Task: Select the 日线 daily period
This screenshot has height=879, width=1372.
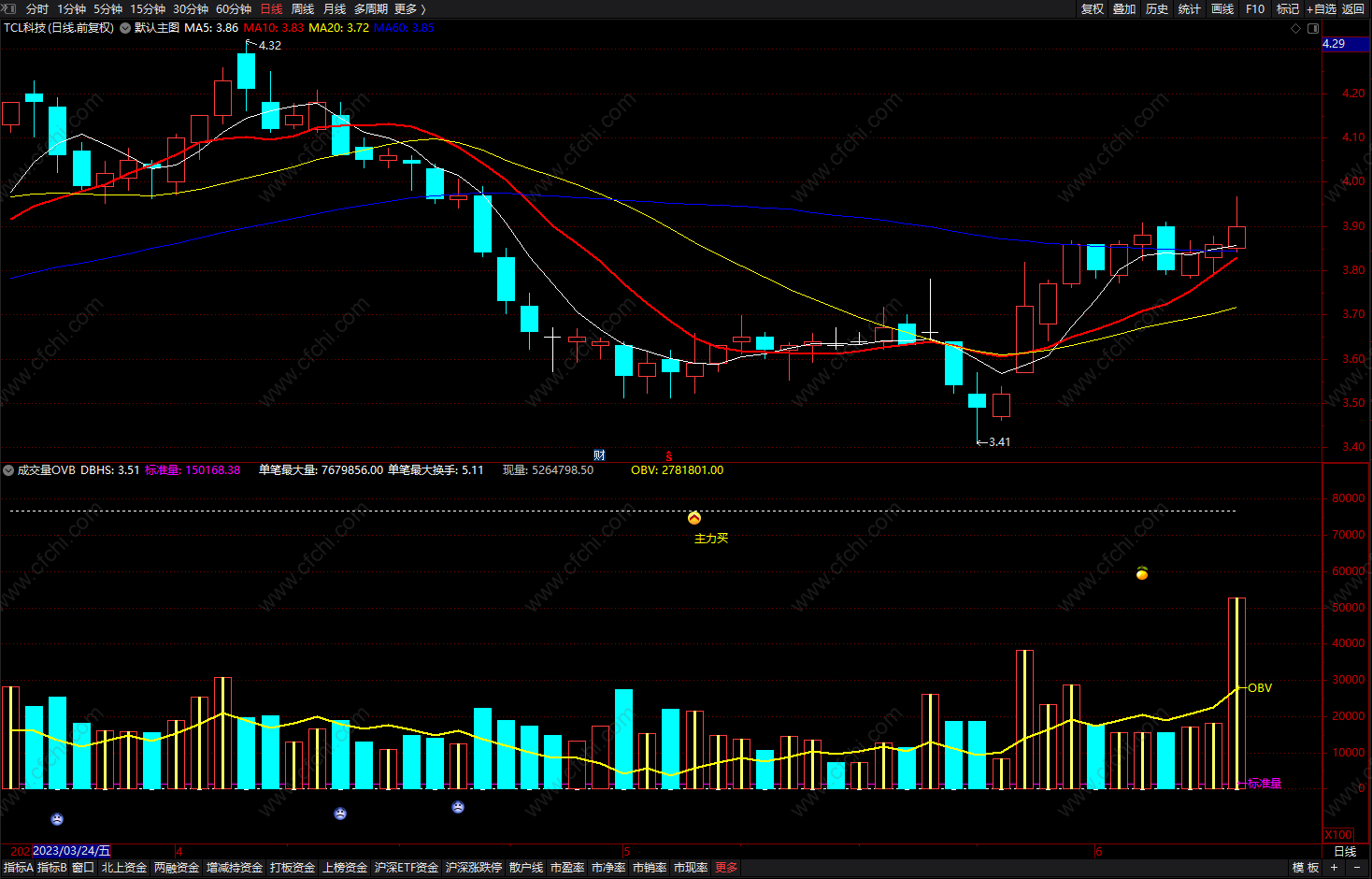Action: coord(271,8)
